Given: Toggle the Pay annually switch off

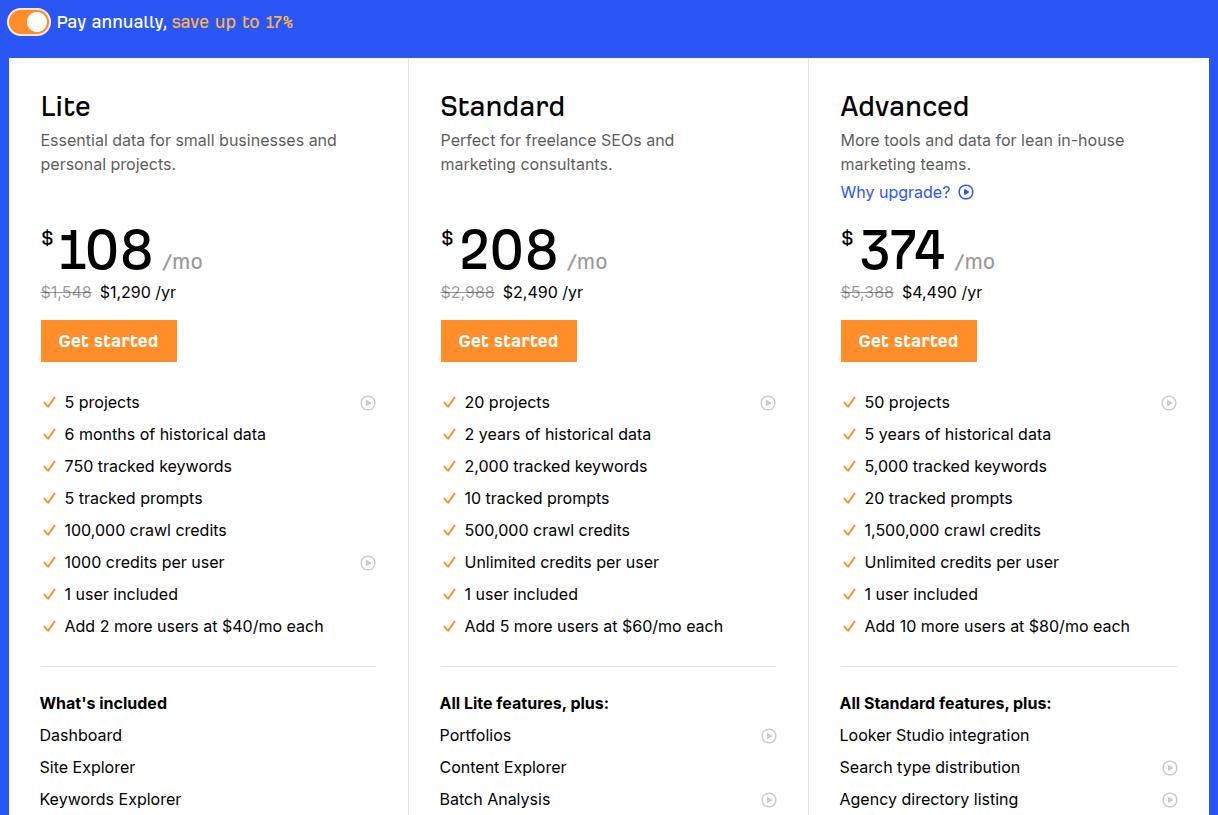Looking at the screenshot, I should pos(28,21).
